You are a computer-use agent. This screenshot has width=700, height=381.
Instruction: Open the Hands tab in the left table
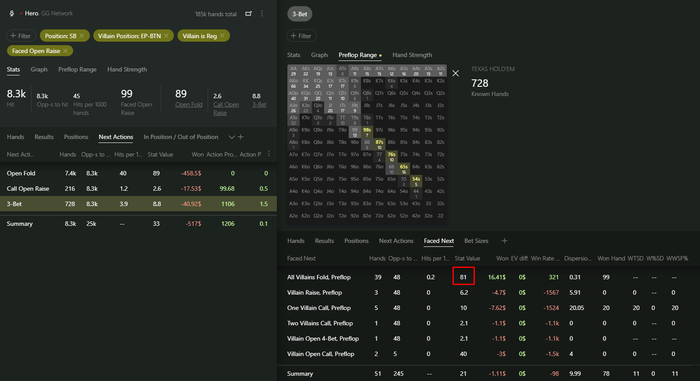coord(16,137)
